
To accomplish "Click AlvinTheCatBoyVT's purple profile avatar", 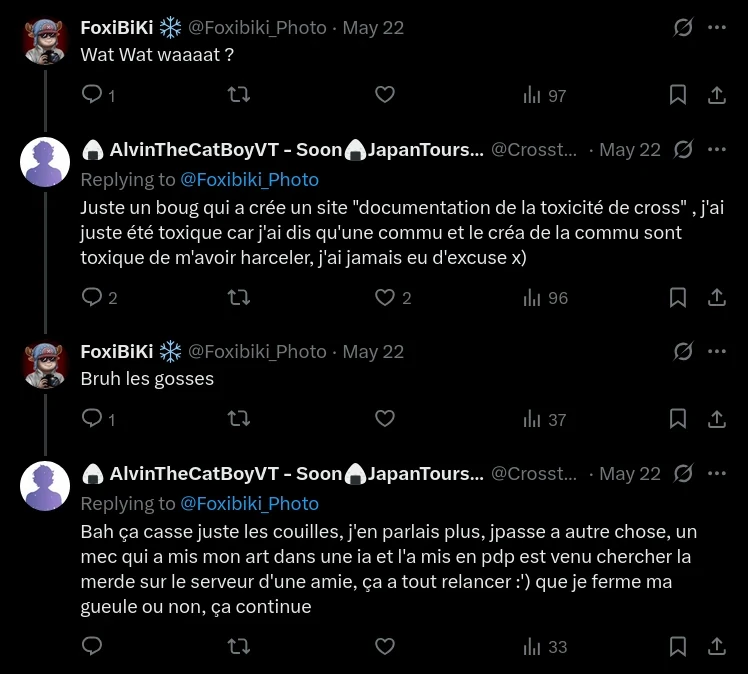I will coord(45,163).
